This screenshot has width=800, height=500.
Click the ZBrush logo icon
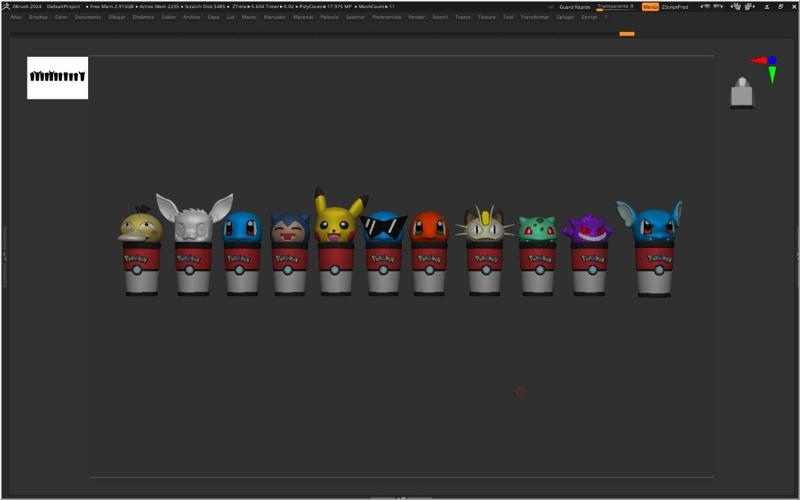[6, 6]
